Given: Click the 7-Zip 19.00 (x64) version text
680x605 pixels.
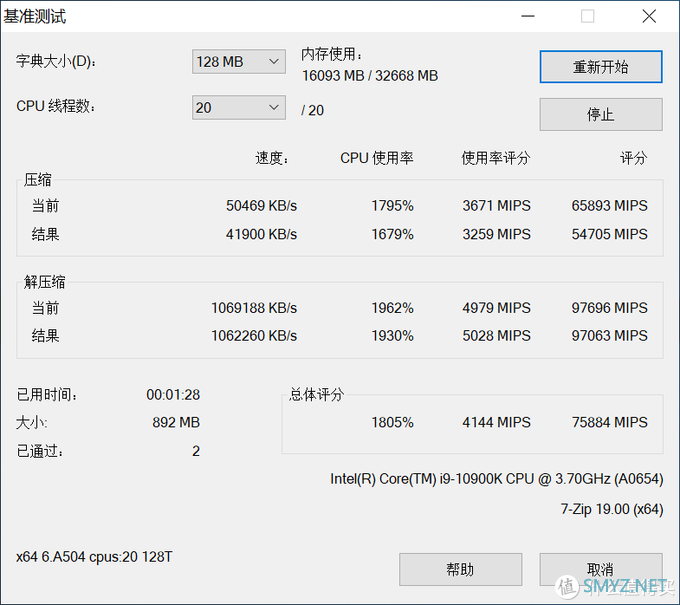Looking at the screenshot, I should tap(612, 509).
